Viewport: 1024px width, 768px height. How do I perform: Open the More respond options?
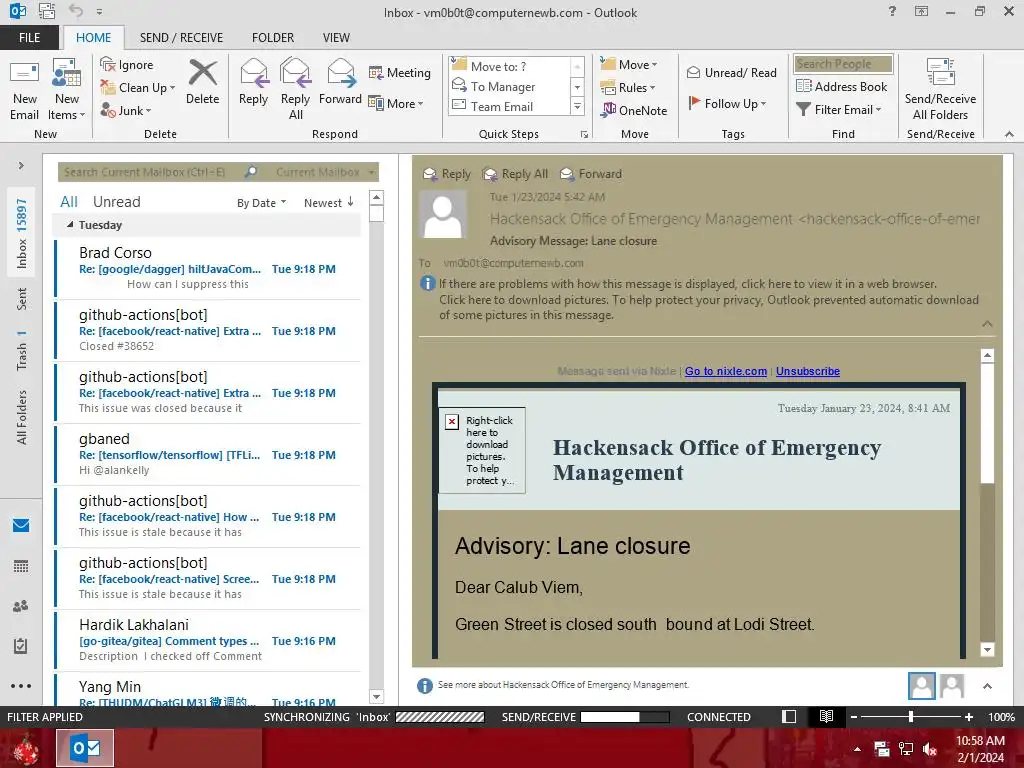point(396,103)
